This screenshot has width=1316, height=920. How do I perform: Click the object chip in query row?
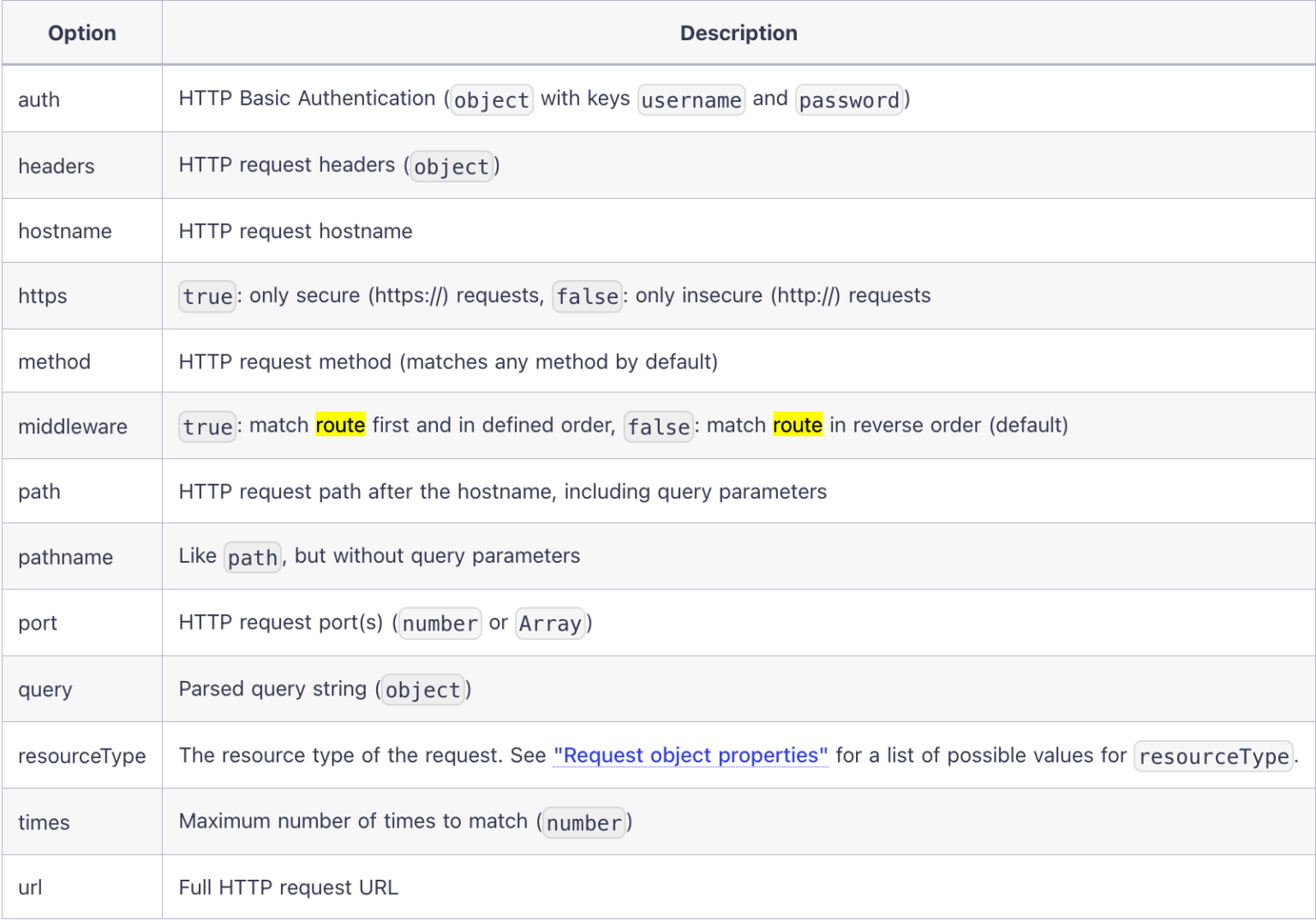tap(422, 690)
